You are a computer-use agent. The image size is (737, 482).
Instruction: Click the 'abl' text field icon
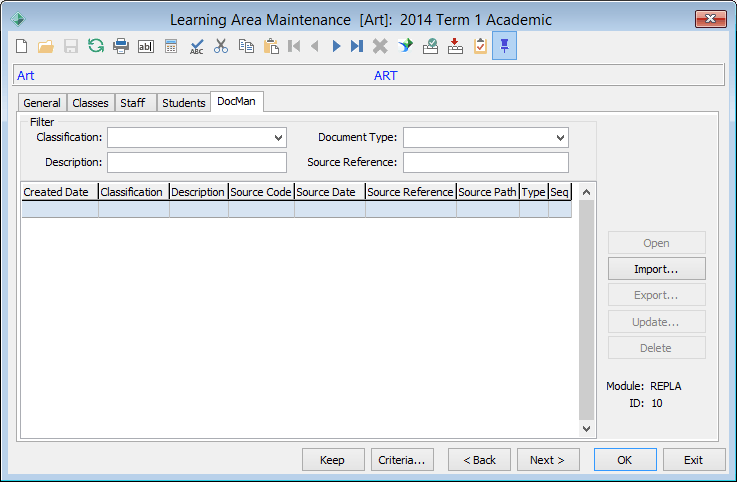pos(146,46)
